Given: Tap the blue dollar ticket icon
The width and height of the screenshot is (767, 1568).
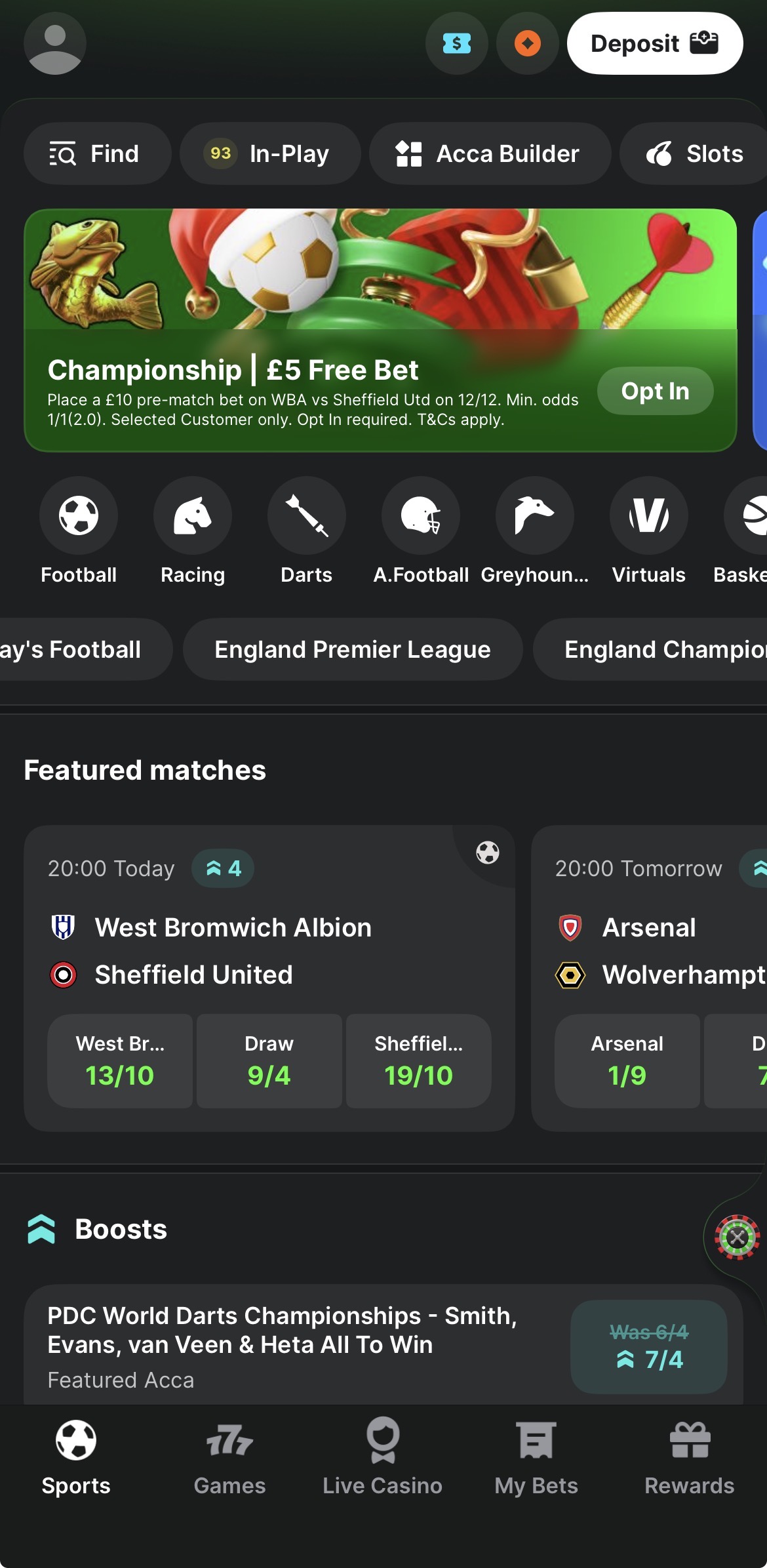Looking at the screenshot, I should (x=457, y=44).
